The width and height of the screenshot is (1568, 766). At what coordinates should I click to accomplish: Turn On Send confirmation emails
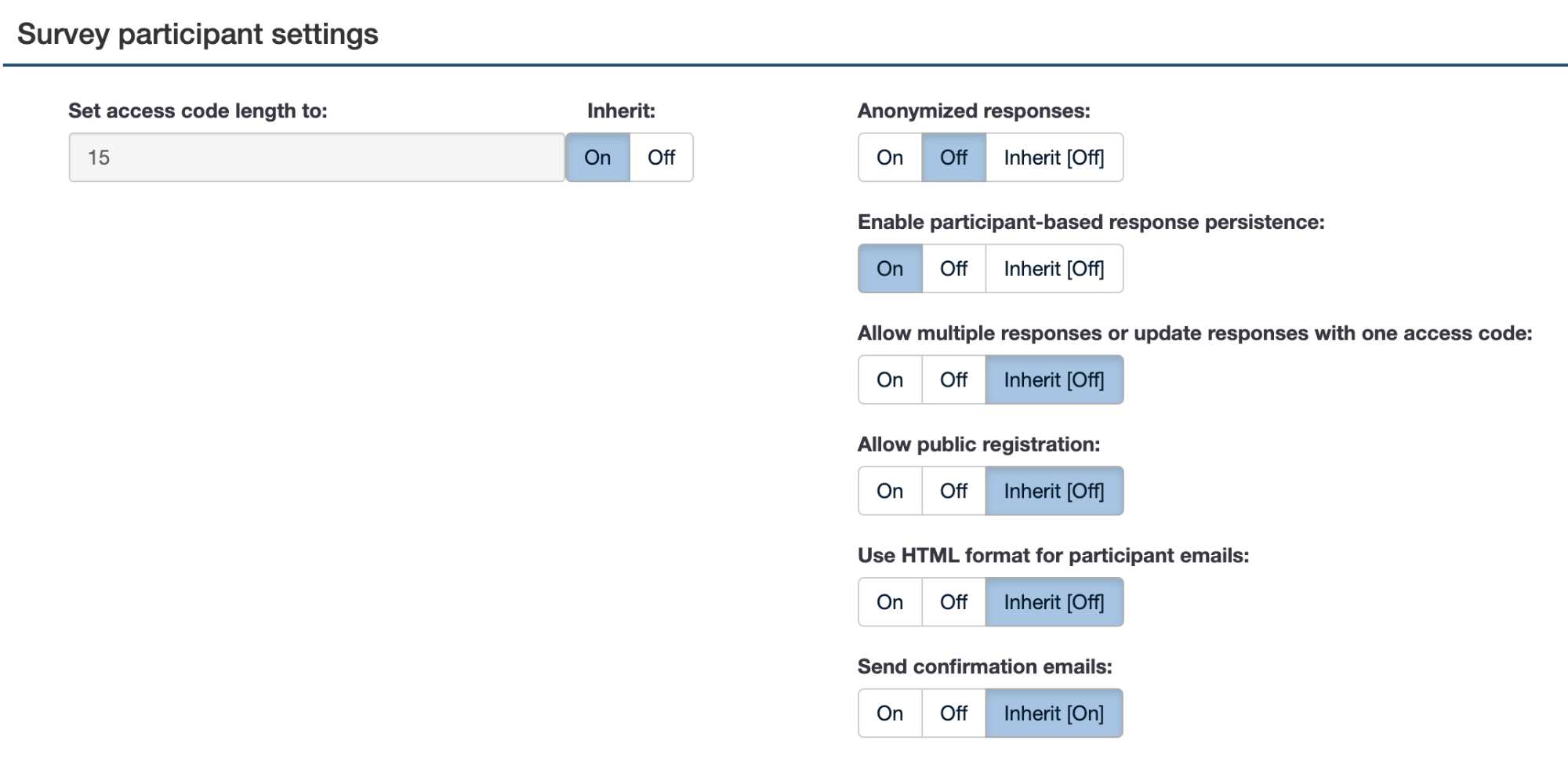[x=890, y=713]
